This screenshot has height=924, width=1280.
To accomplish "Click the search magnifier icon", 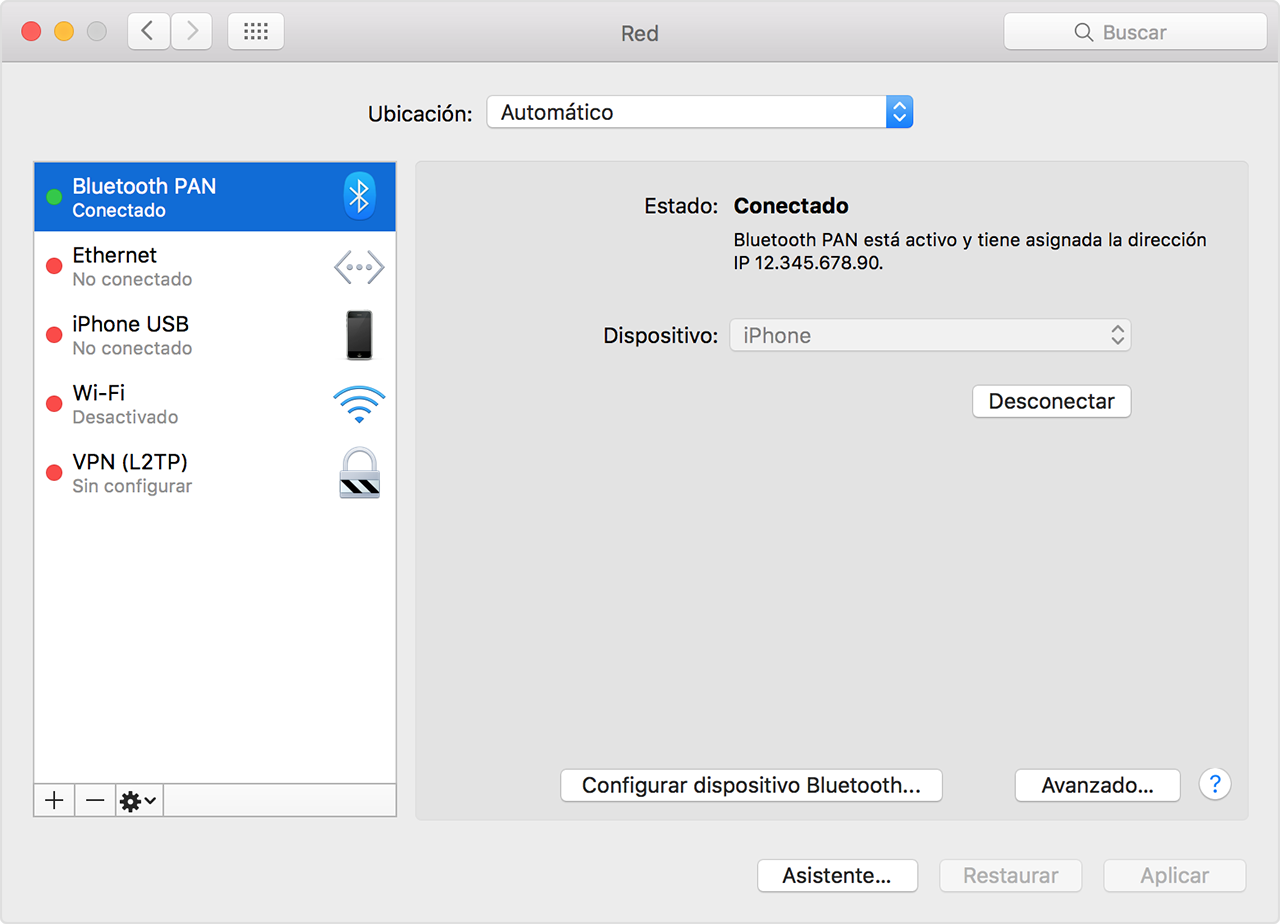I will point(1083,33).
